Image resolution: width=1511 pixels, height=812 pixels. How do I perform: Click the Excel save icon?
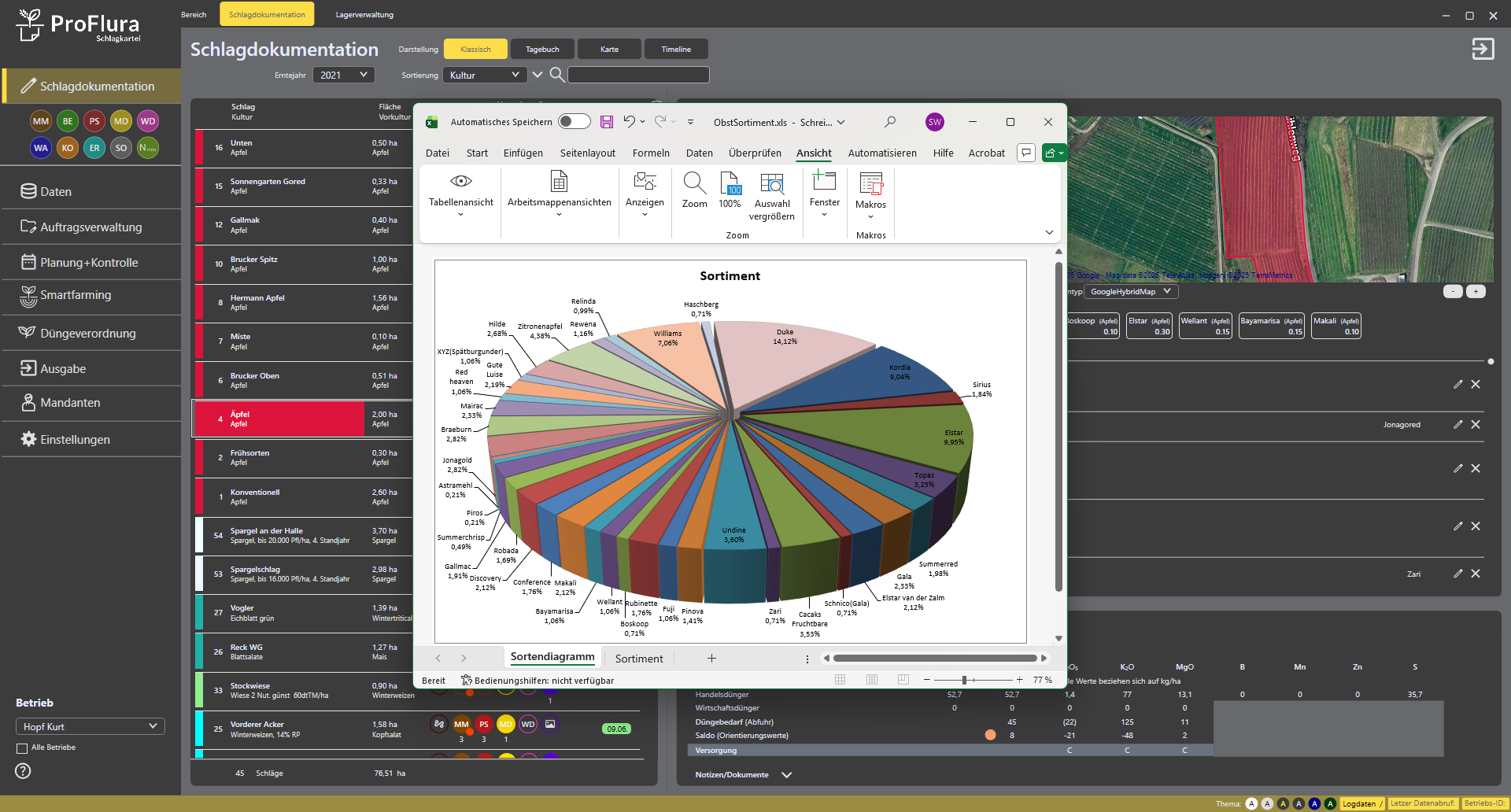pyautogui.click(x=606, y=122)
